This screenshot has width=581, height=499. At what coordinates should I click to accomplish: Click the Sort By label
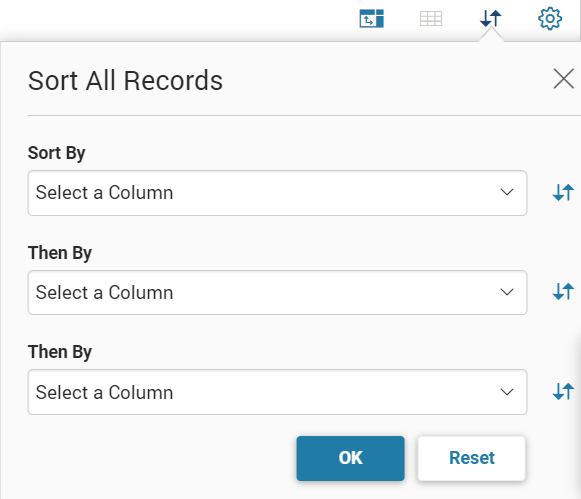point(57,153)
